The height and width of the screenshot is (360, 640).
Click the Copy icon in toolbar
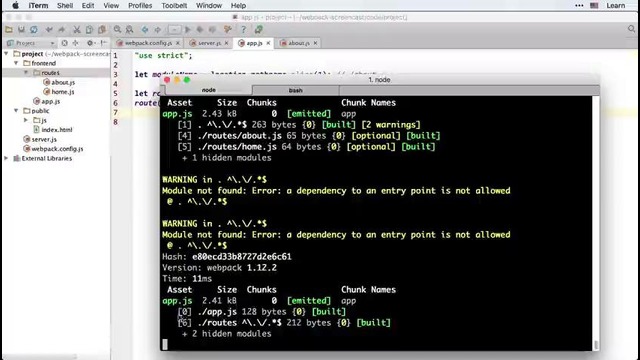click(x=89, y=29)
